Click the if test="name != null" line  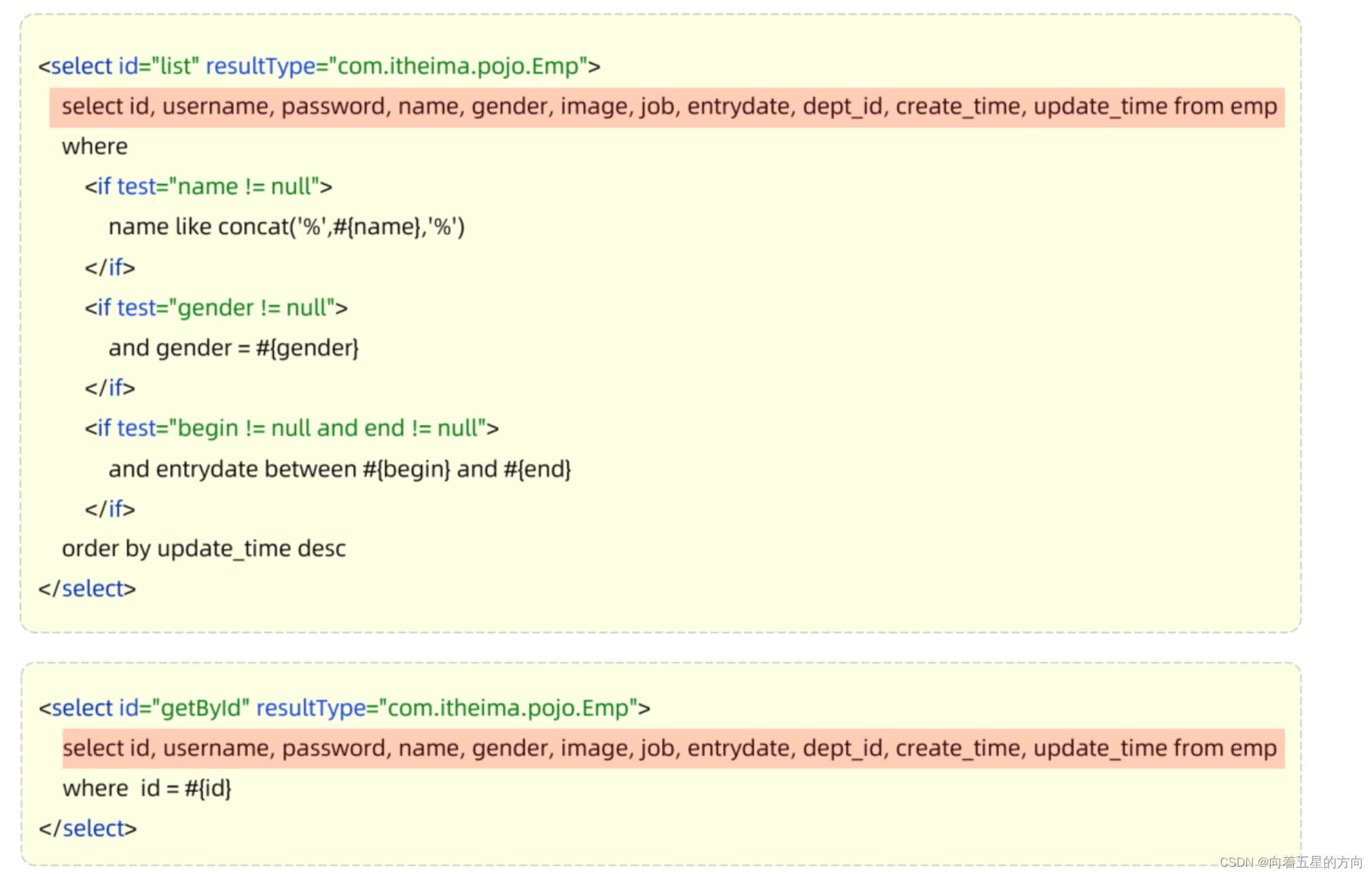208,186
